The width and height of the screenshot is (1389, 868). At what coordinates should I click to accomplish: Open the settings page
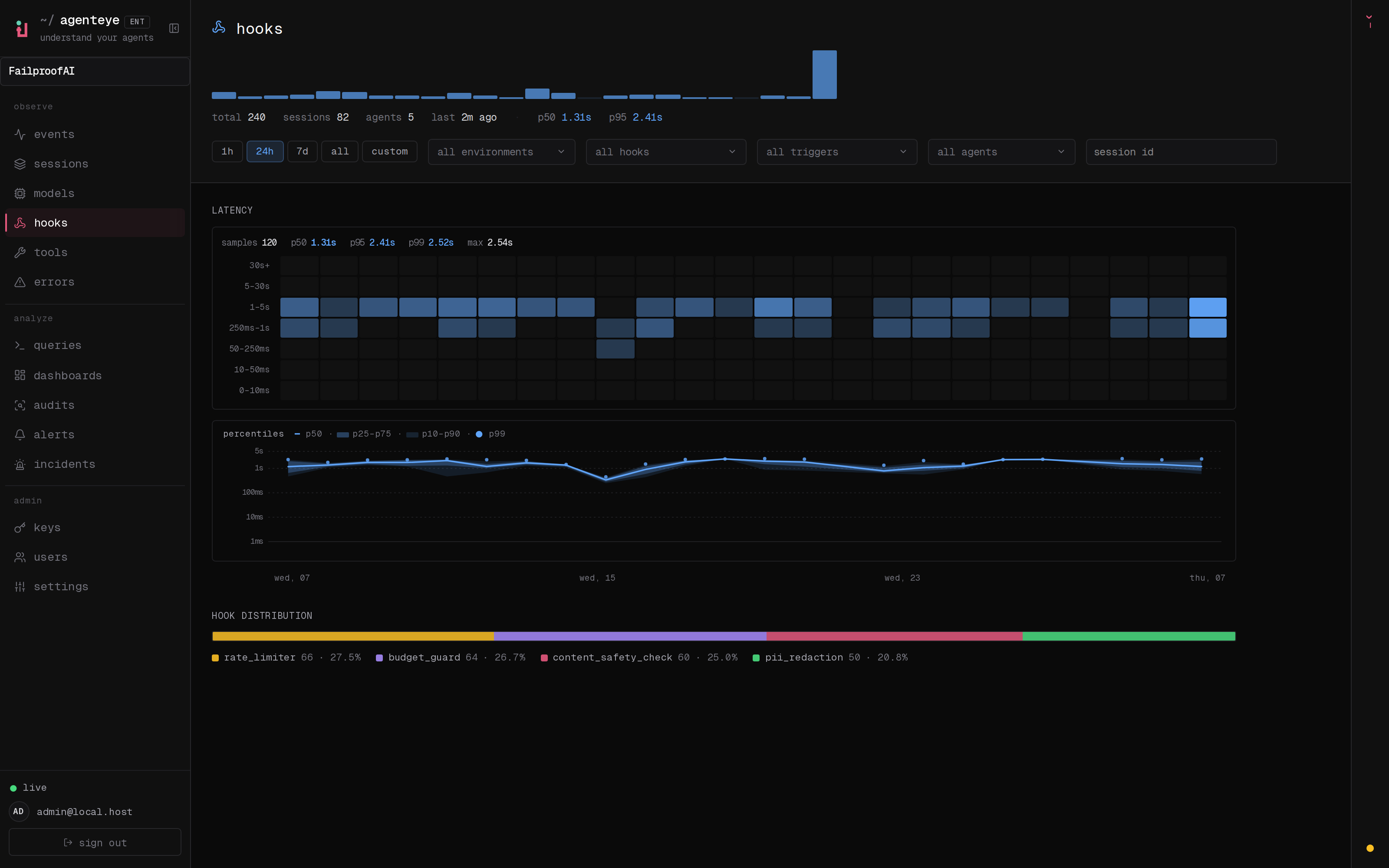pyautogui.click(x=95, y=587)
